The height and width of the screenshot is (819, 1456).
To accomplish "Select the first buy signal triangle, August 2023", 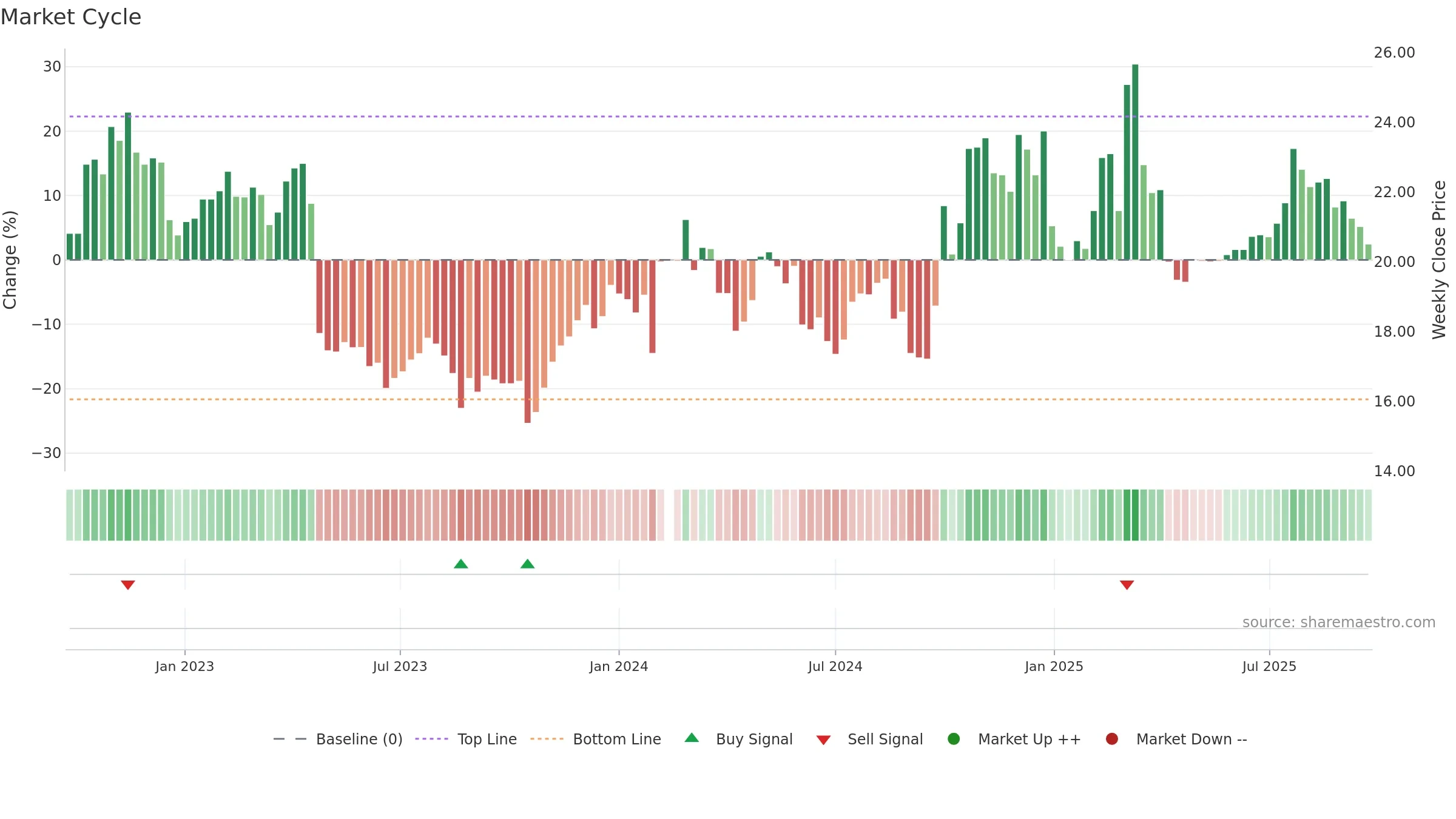I will click(461, 564).
